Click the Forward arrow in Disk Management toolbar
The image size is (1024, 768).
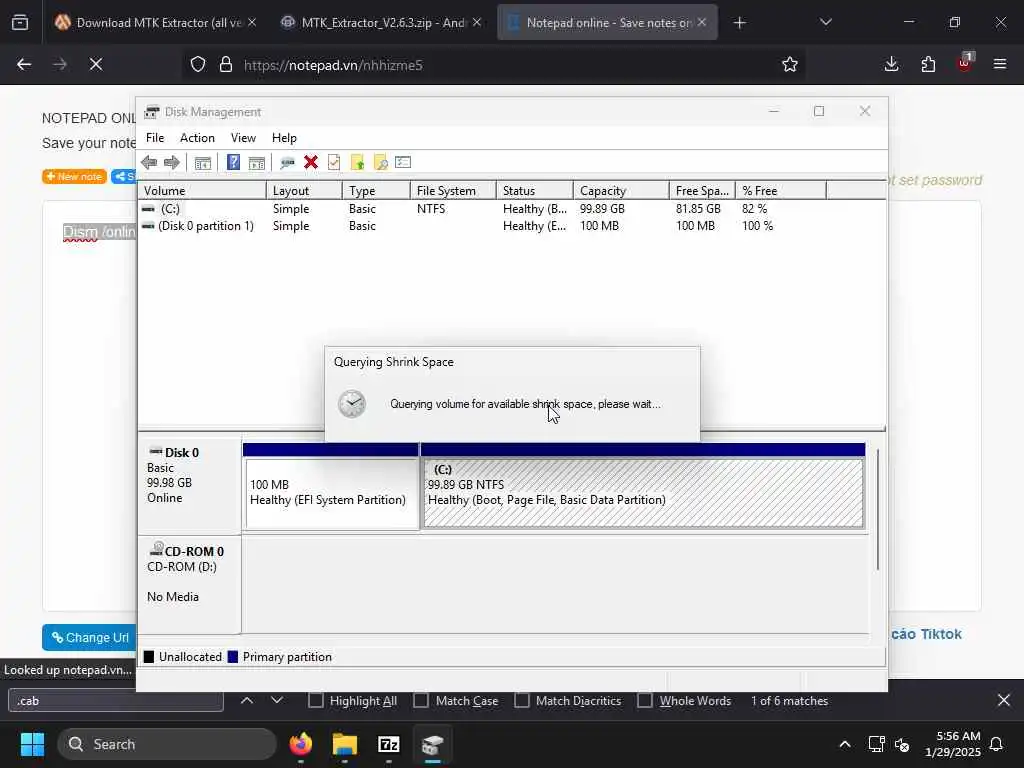pos(172,163)
